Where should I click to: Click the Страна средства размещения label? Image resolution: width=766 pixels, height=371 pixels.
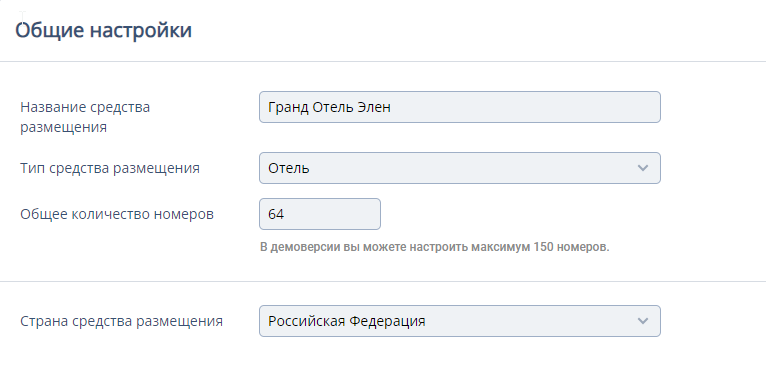pos(122,321)
